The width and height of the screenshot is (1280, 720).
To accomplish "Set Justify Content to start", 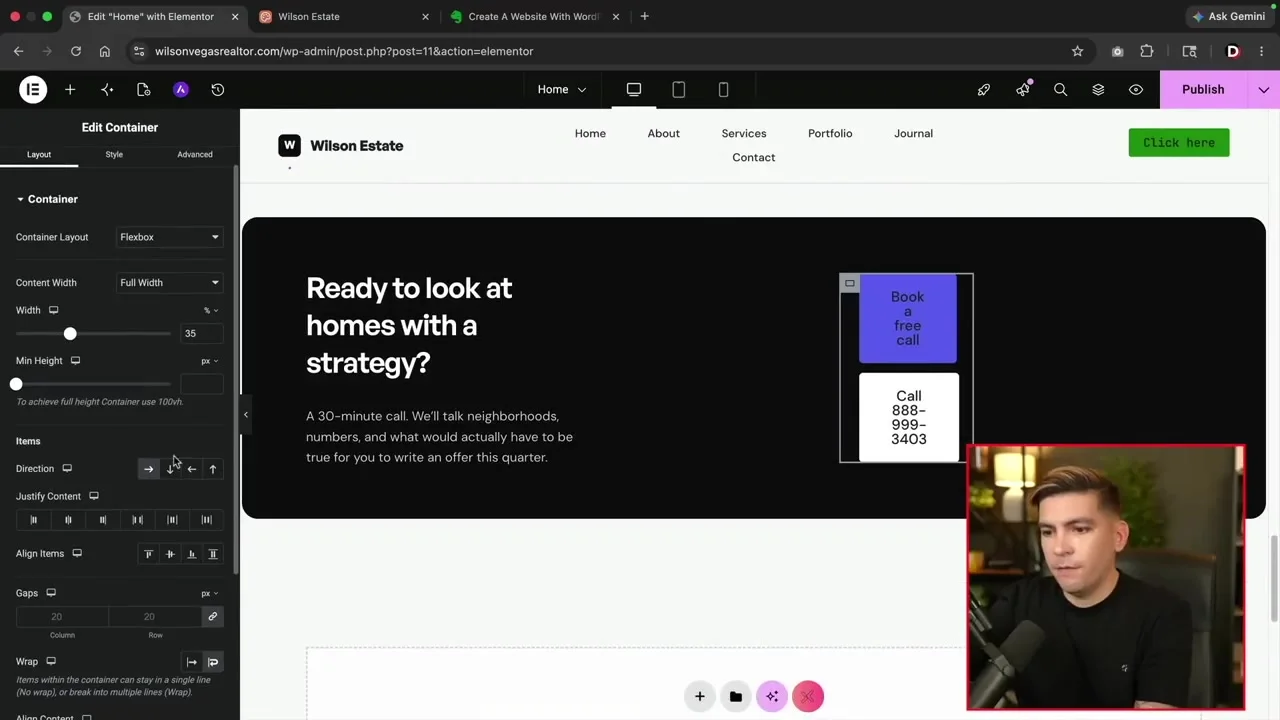I will tap(33, 520).
